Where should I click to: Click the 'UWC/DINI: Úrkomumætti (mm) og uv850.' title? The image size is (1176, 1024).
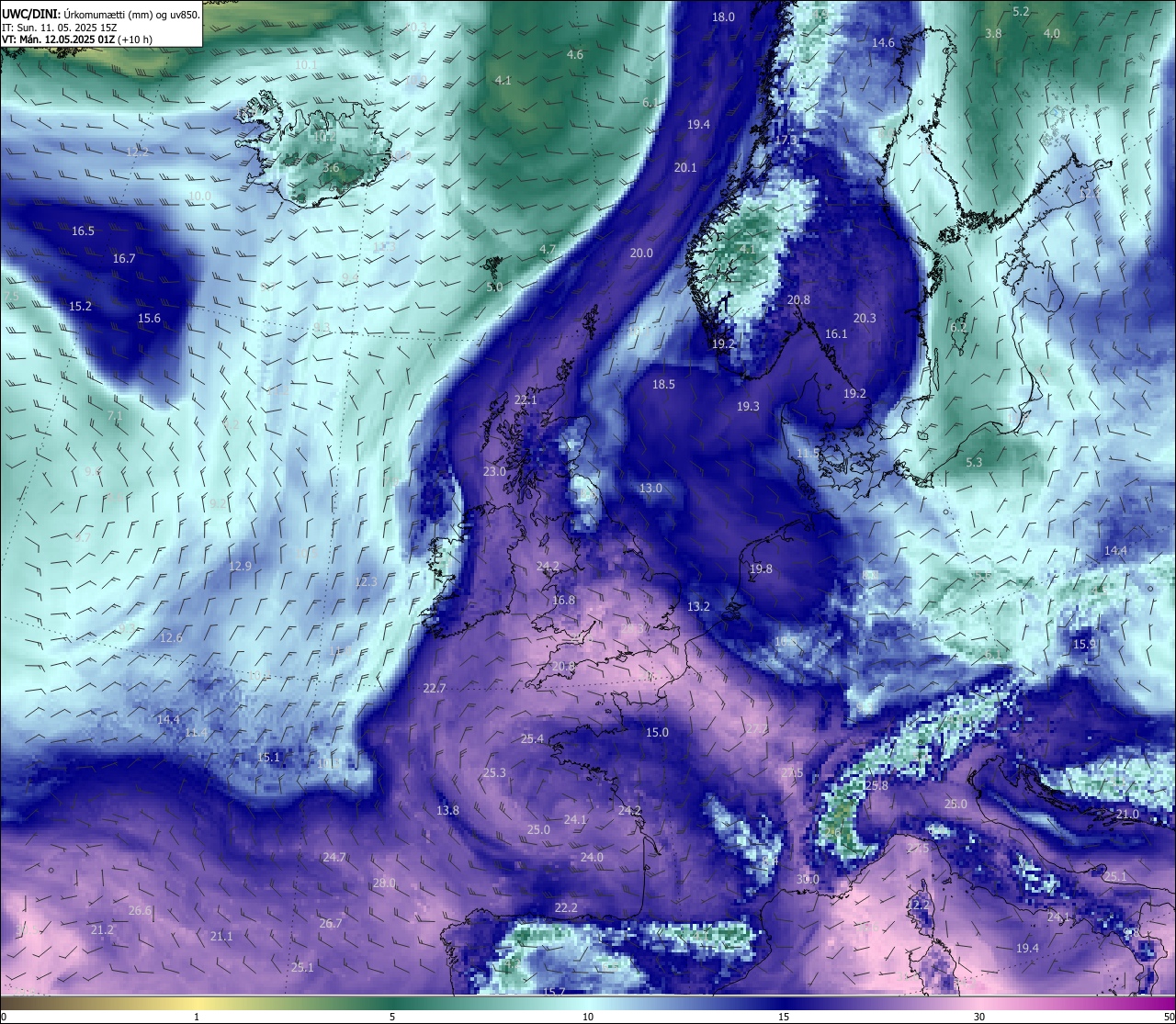100,13
